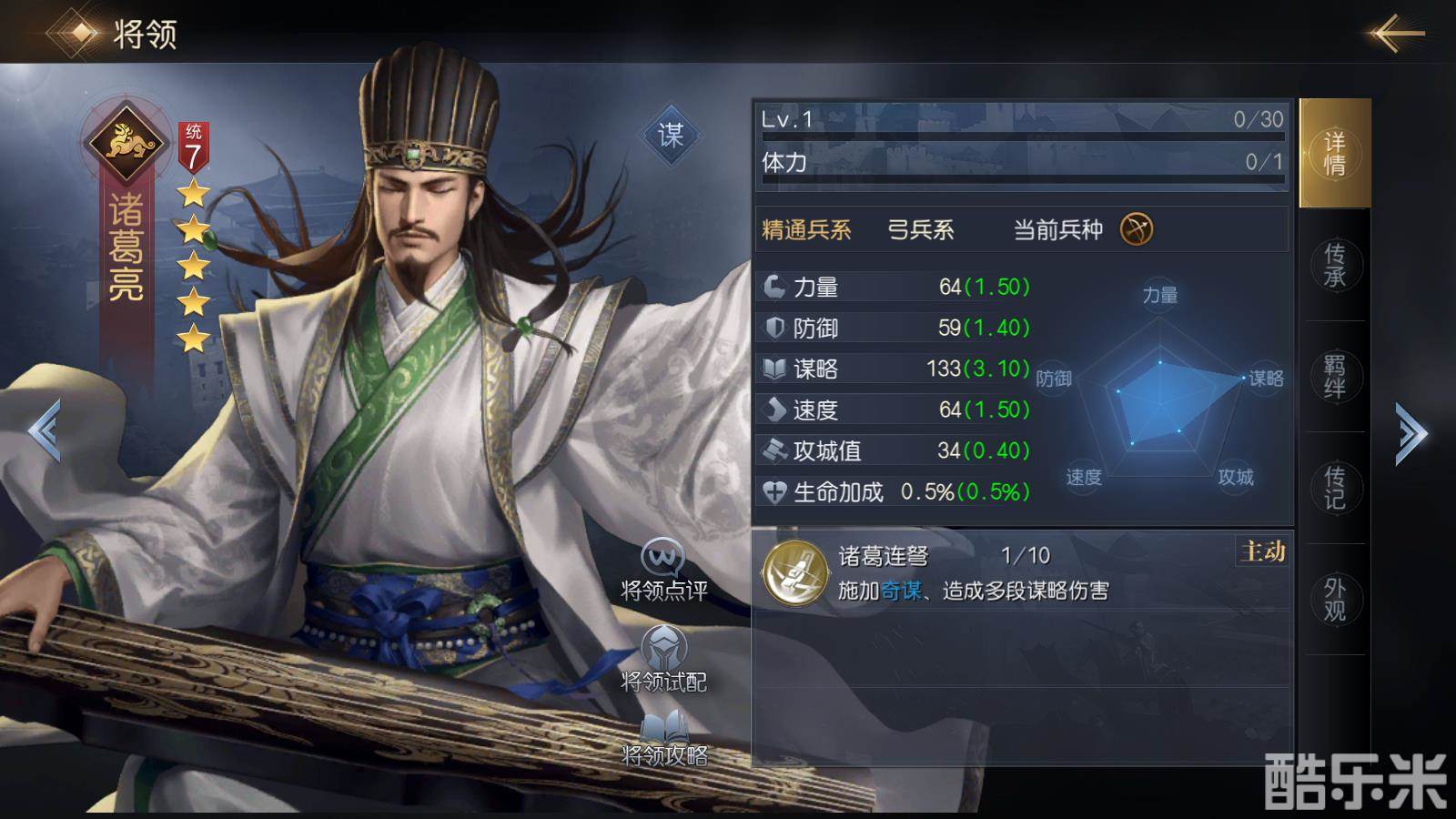Tap the Lv.1 experience progress bar
This screenshot has width=1456, height=819.
click(1023, 137)
